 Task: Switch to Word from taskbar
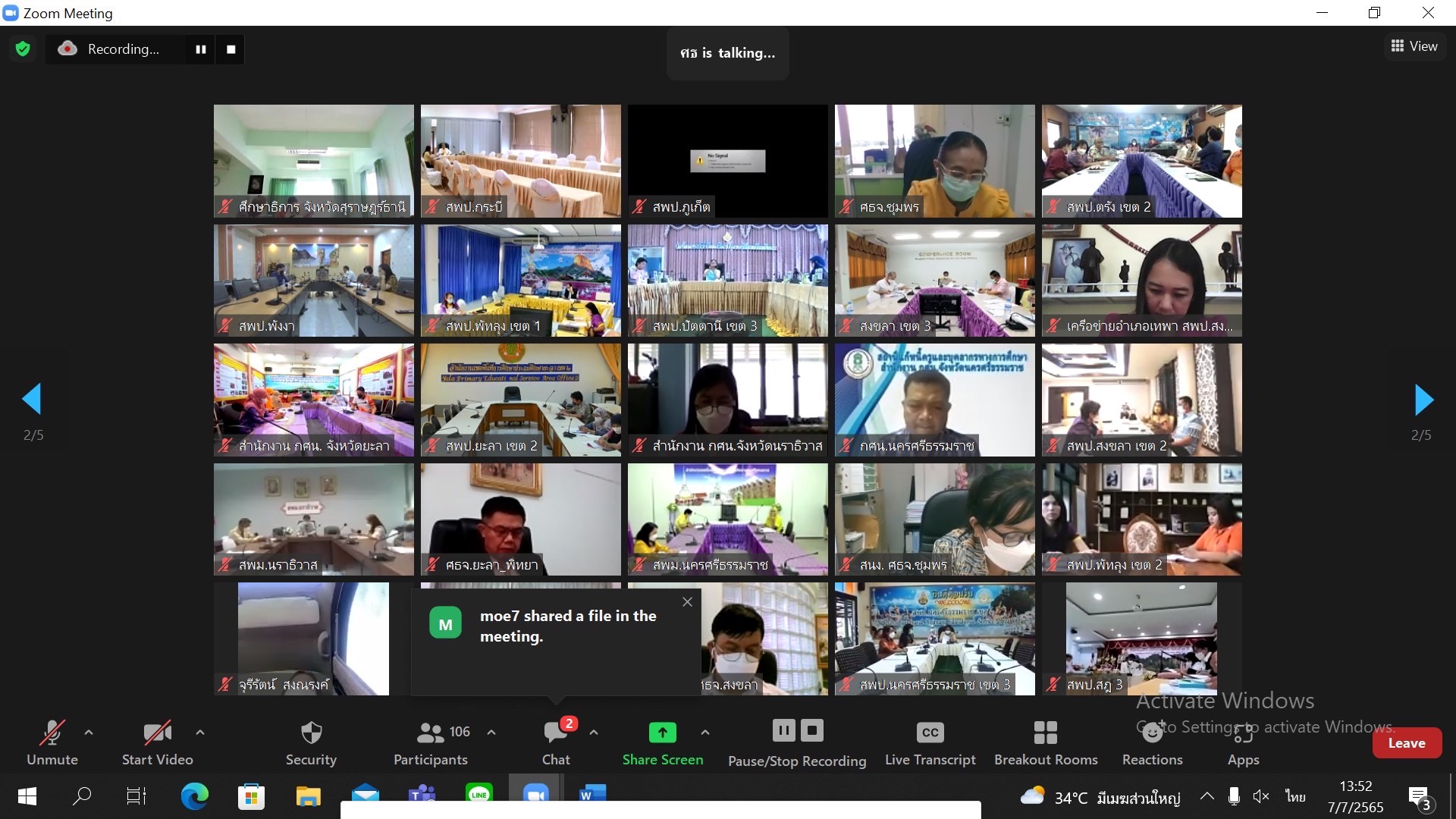592,794
